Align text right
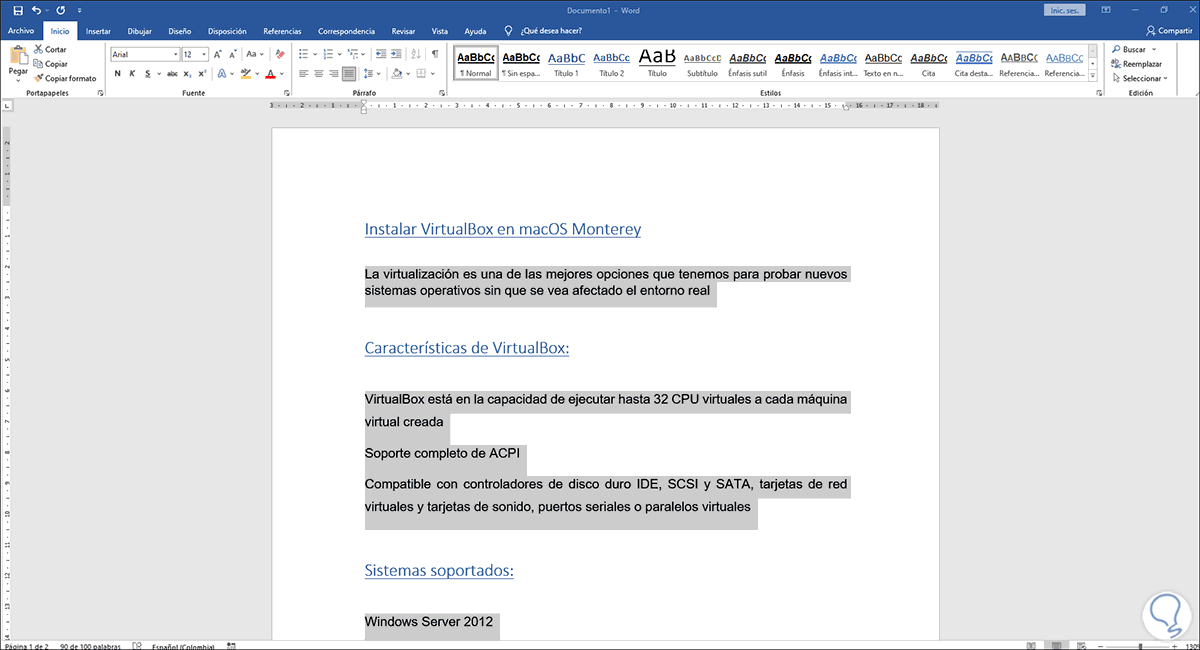Viewport: 1200px width, 650px height. pyautogui.click(x=334, y=73)
